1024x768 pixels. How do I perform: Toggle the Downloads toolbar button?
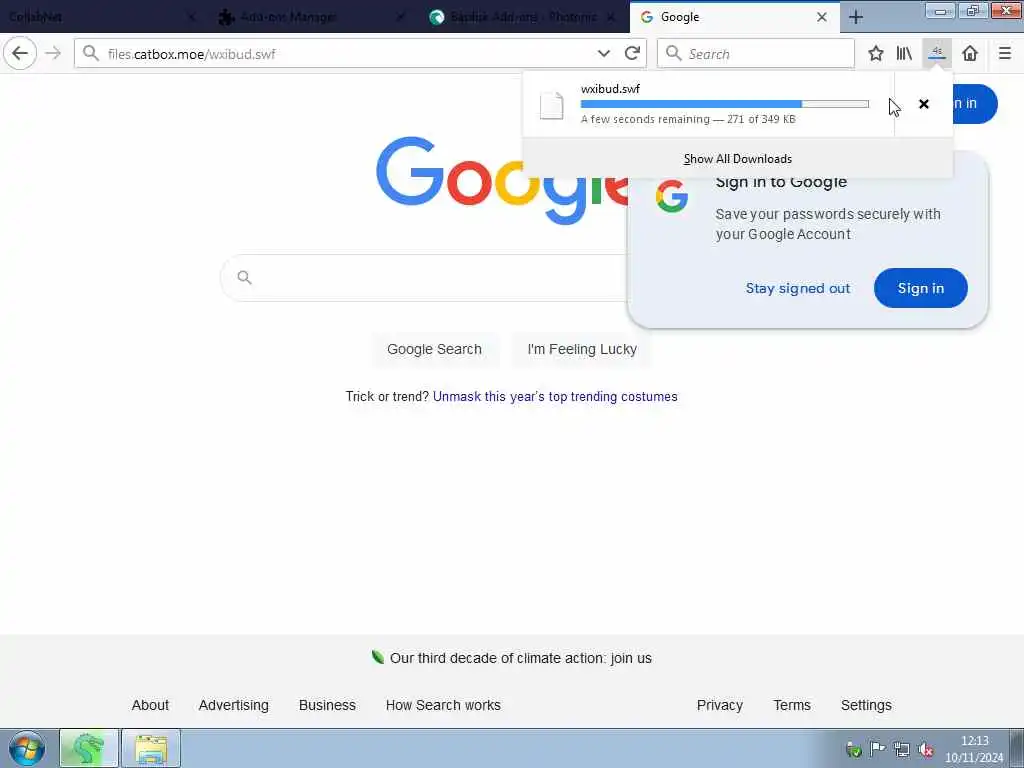[936, 54]
